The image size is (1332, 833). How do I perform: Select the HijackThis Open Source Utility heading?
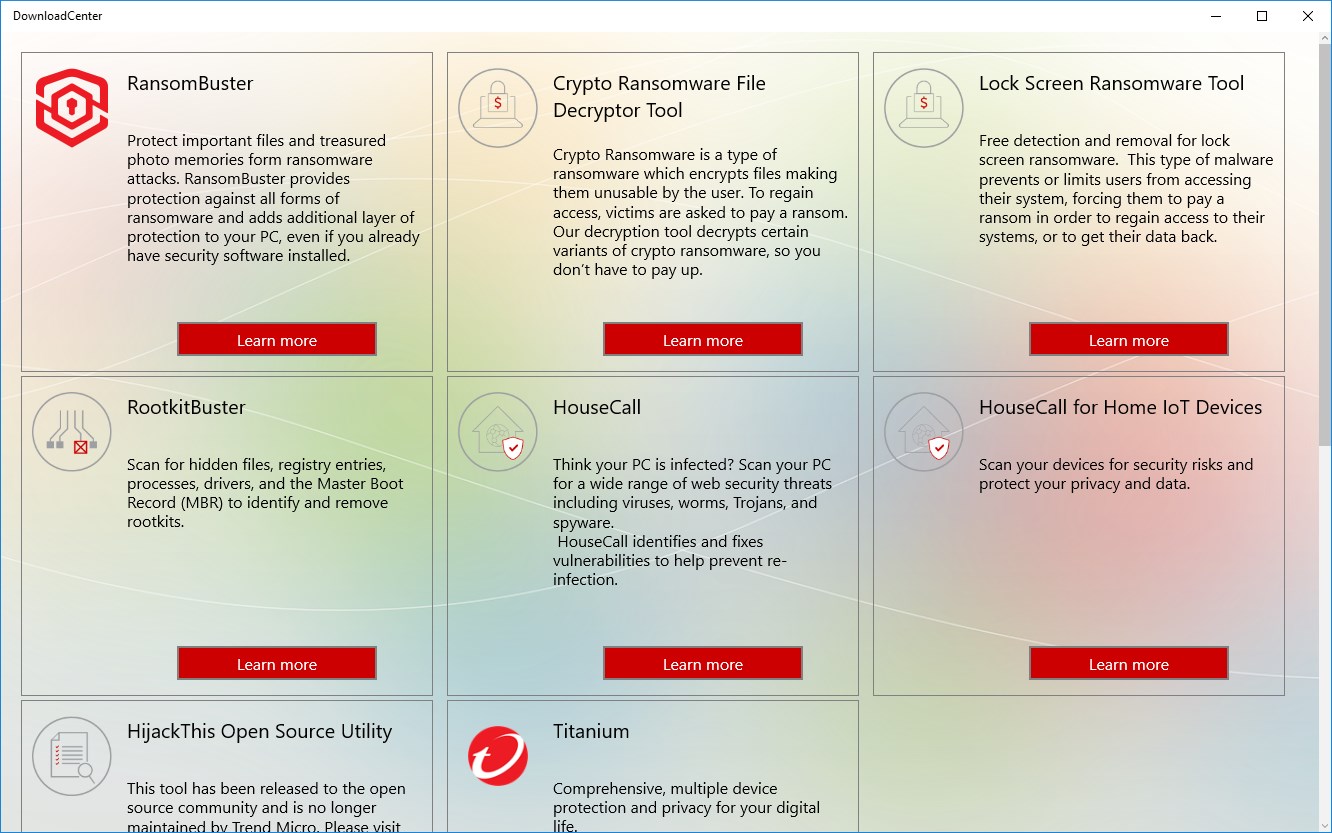point(259,732)
